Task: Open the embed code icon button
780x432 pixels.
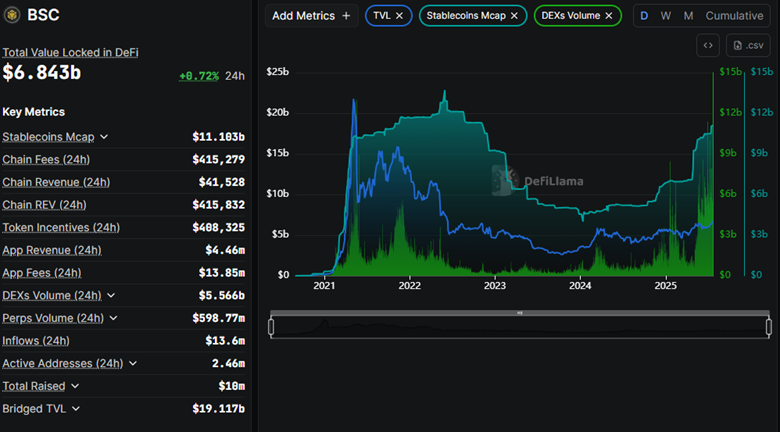Action: pyautogui.click(x=708, y=45)
